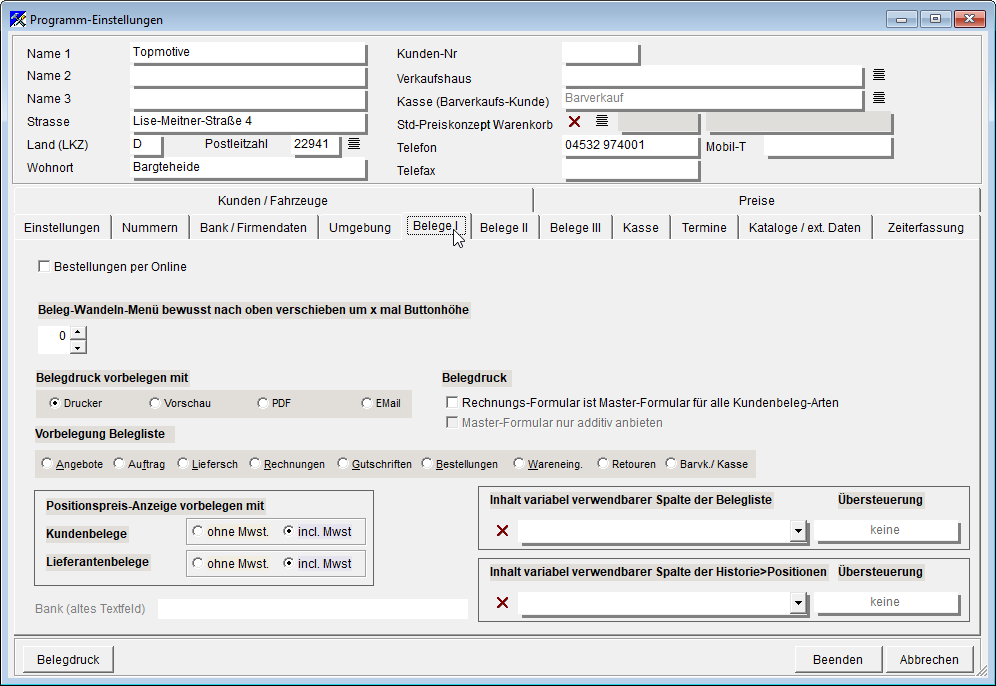
Task: Select Vorschau for Belegdruck default
Action: tap(154, 403)
